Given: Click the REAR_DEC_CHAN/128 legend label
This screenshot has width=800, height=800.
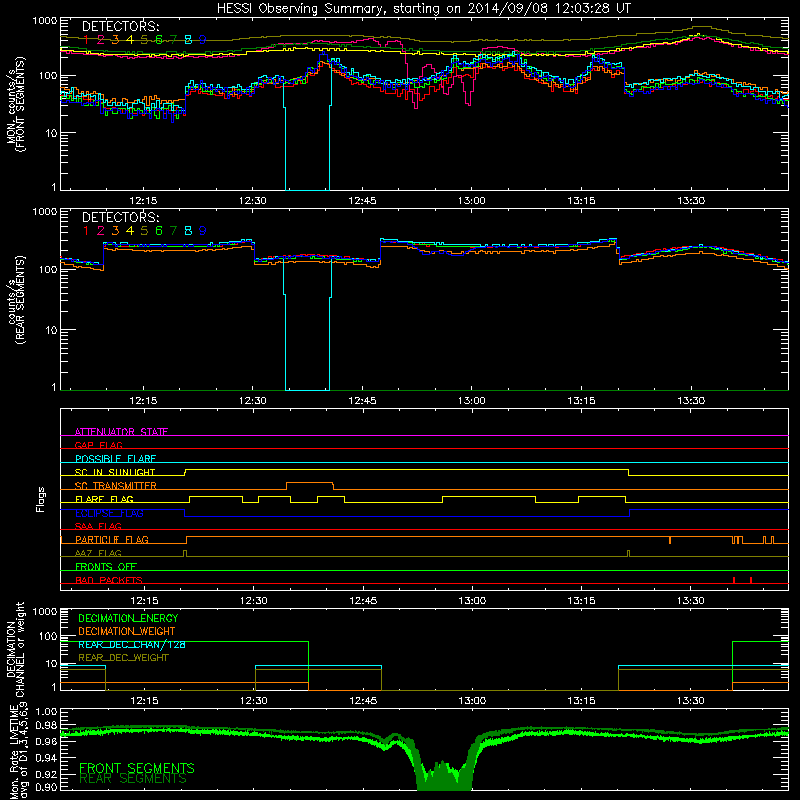Looking at the screenshot, I should click(132, 644).
